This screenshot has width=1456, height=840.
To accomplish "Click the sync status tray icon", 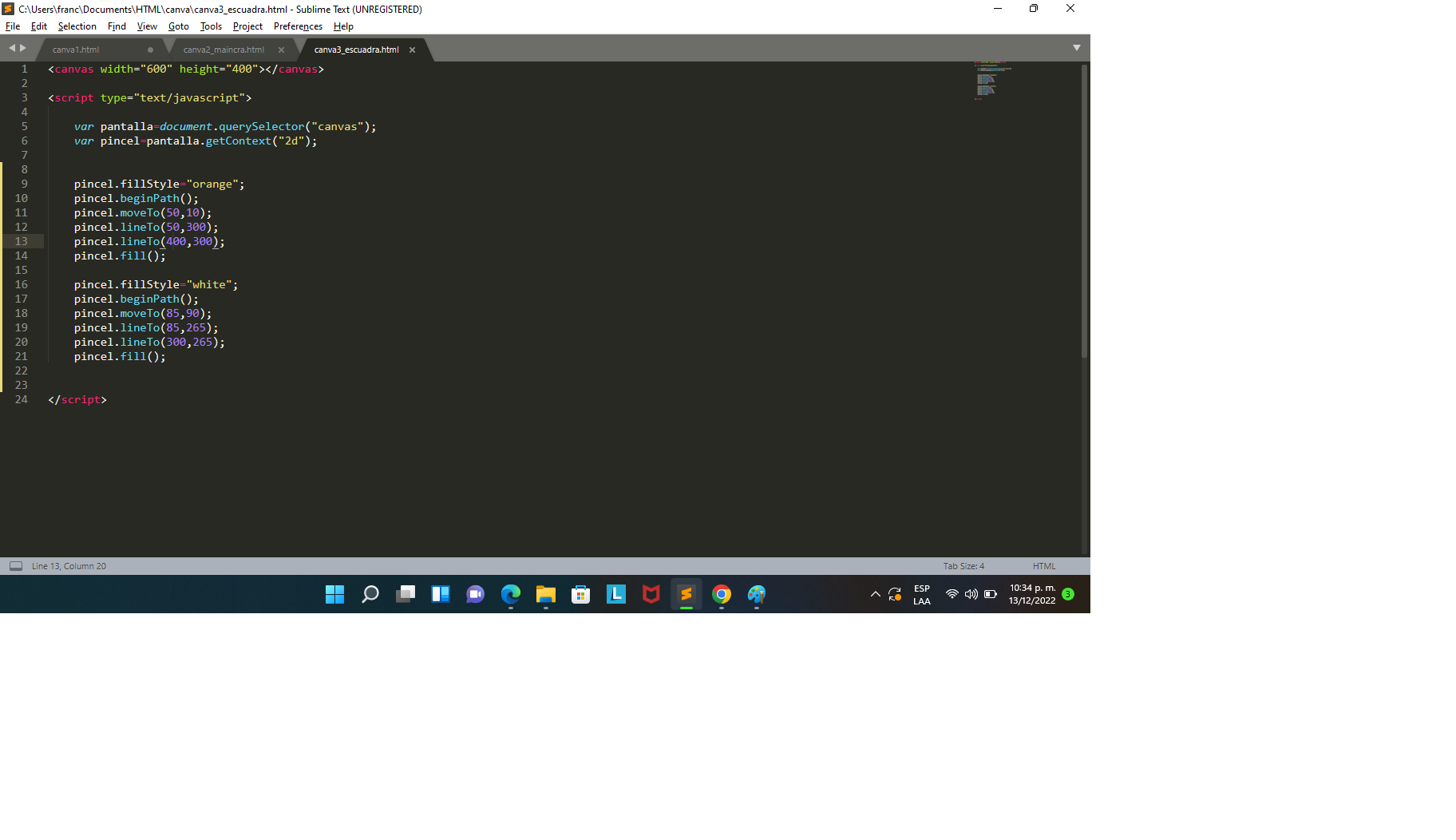I will tap(895, 594).
